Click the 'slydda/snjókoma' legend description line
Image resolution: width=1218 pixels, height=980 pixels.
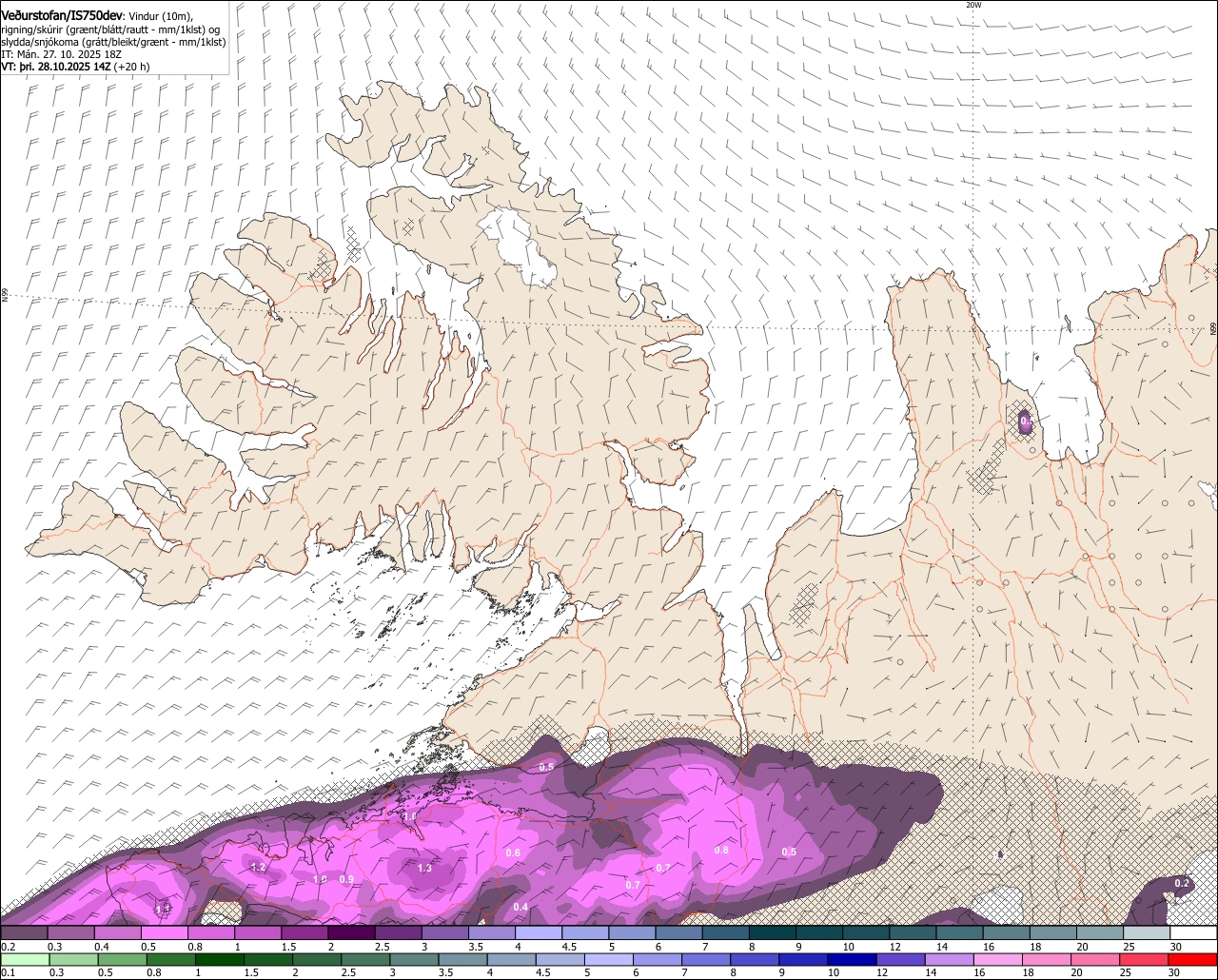(x=113, y=42)
